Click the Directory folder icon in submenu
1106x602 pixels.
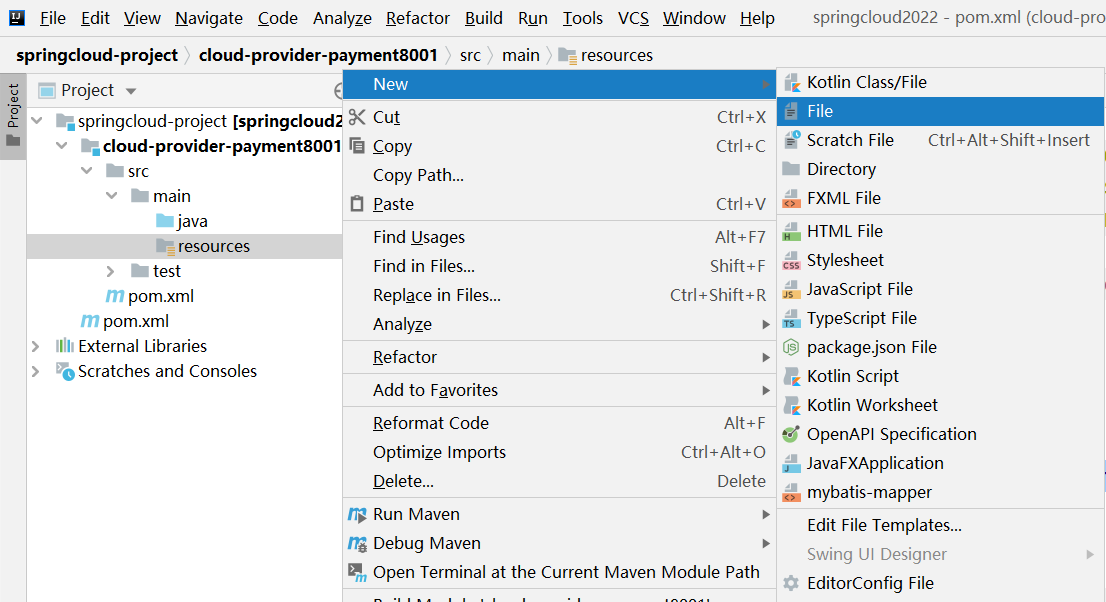[791, 169]
